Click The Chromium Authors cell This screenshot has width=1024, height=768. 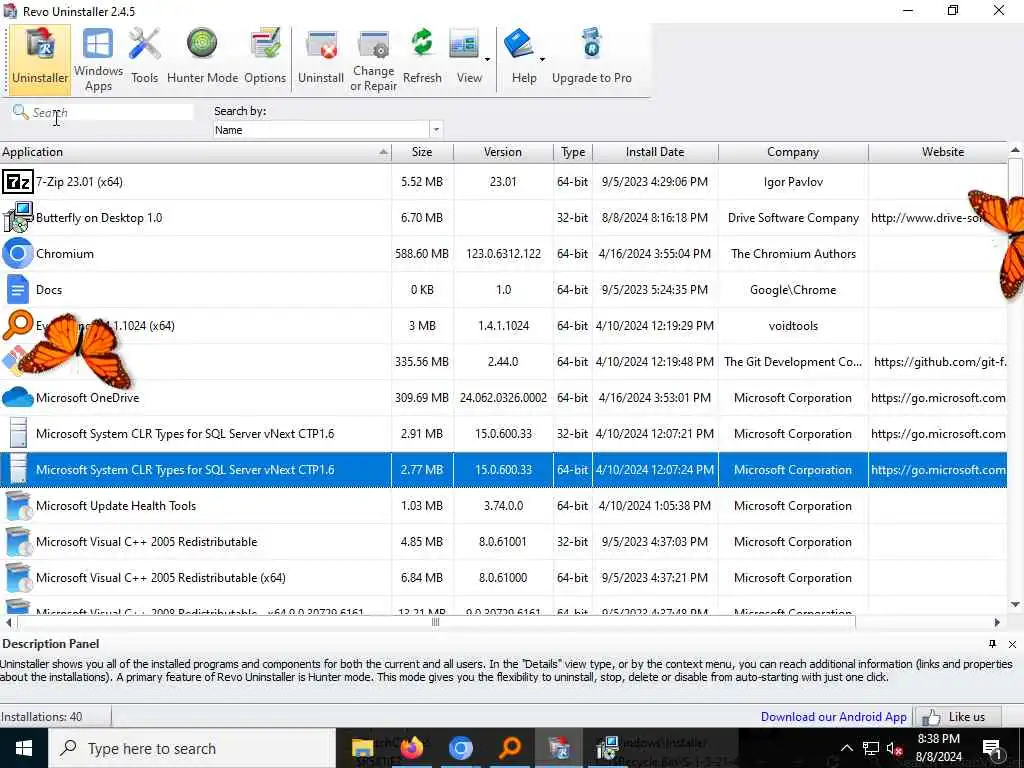793,253
